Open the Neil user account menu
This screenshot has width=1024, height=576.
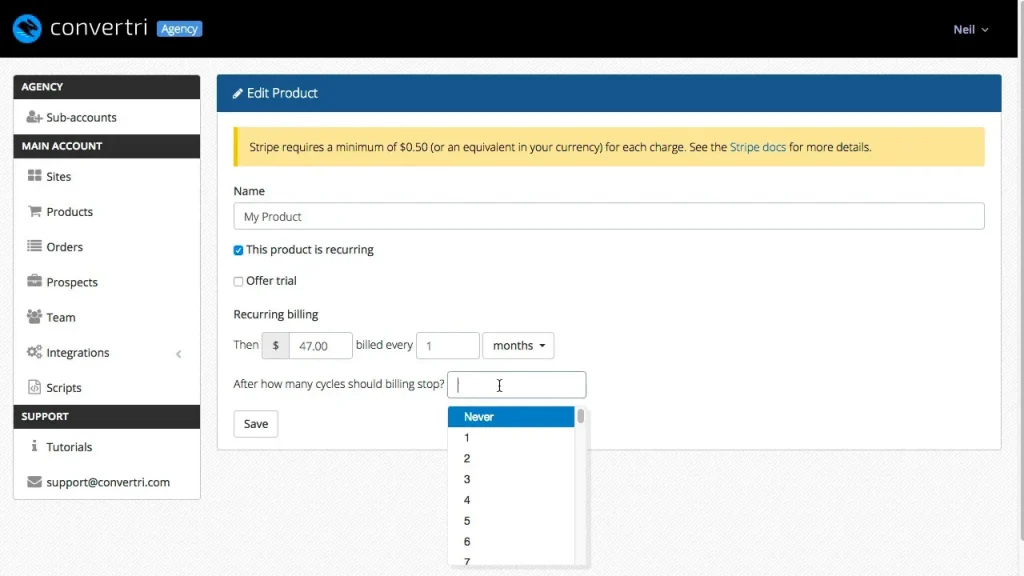970,29
